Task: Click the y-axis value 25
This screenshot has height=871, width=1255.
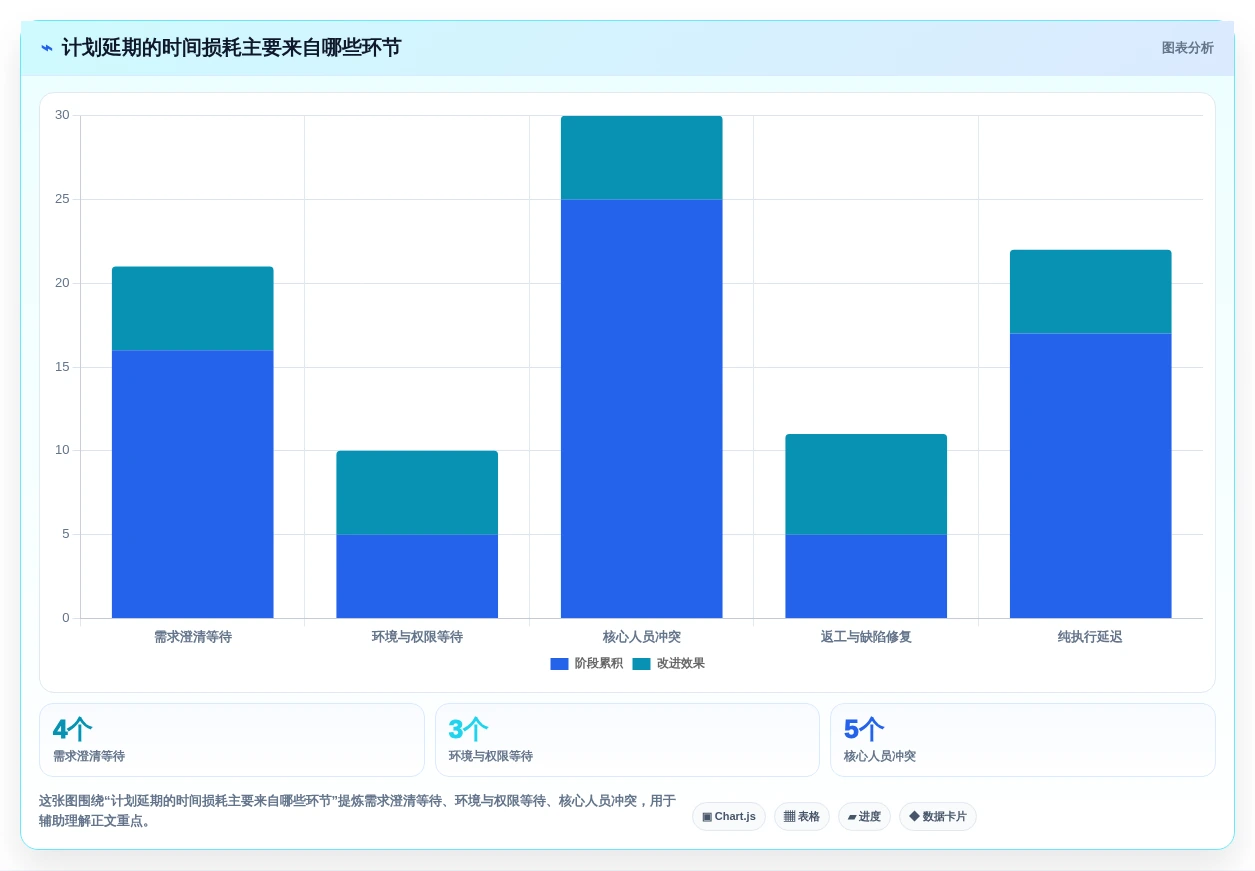Action: (62, 199)
